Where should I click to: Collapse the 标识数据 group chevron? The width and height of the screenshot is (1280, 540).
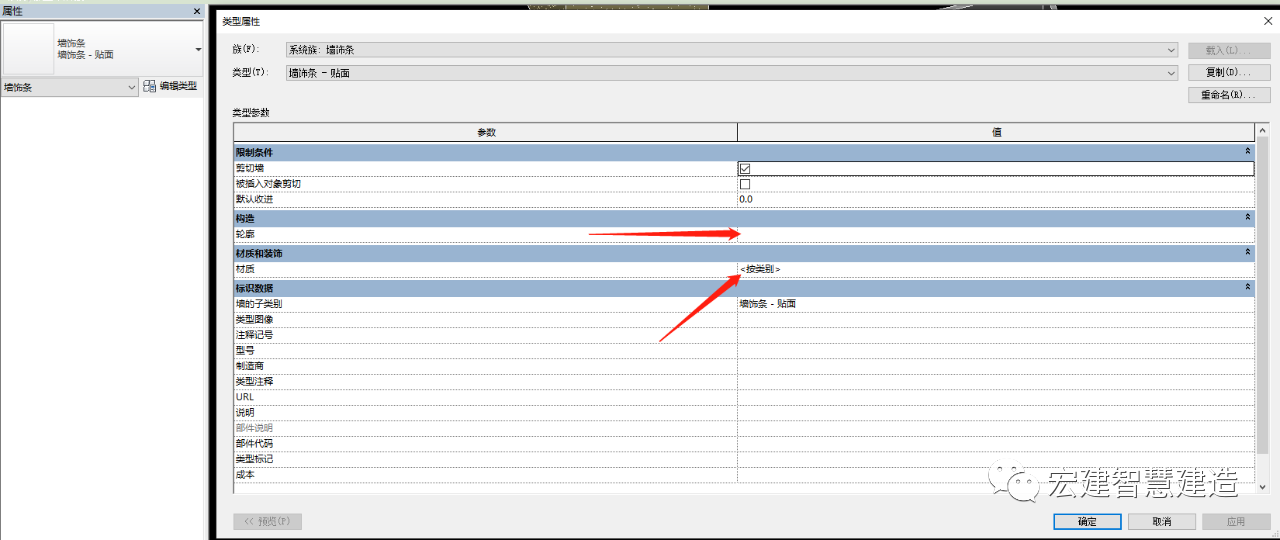(x=1247, y=287)
